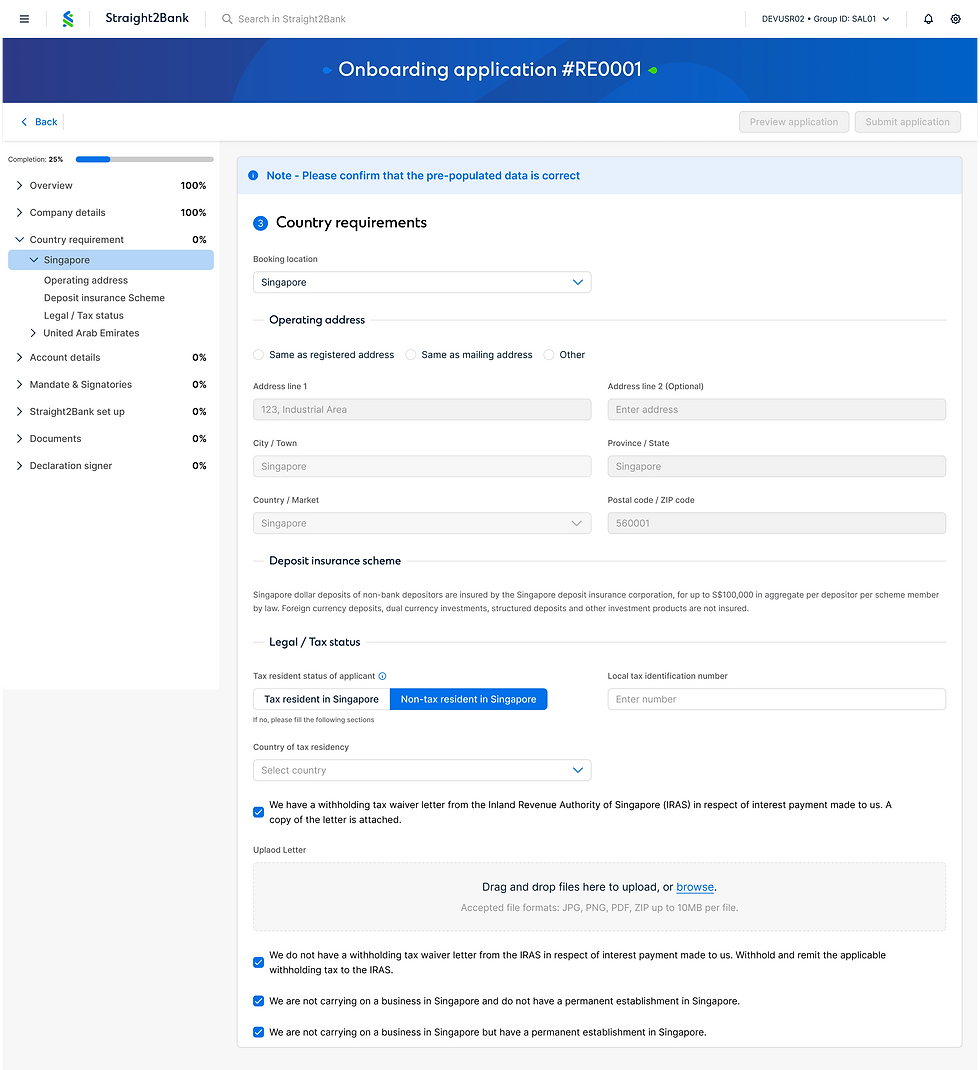980x1070 pixels.
Task: Expand the United Arab Emirates tree item
Action: pos(33,333)
